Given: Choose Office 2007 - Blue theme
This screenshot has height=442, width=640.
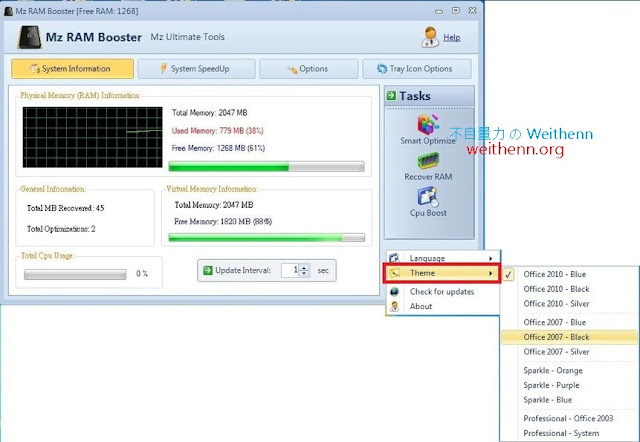Looking at the screenshot, I should 569,322.
